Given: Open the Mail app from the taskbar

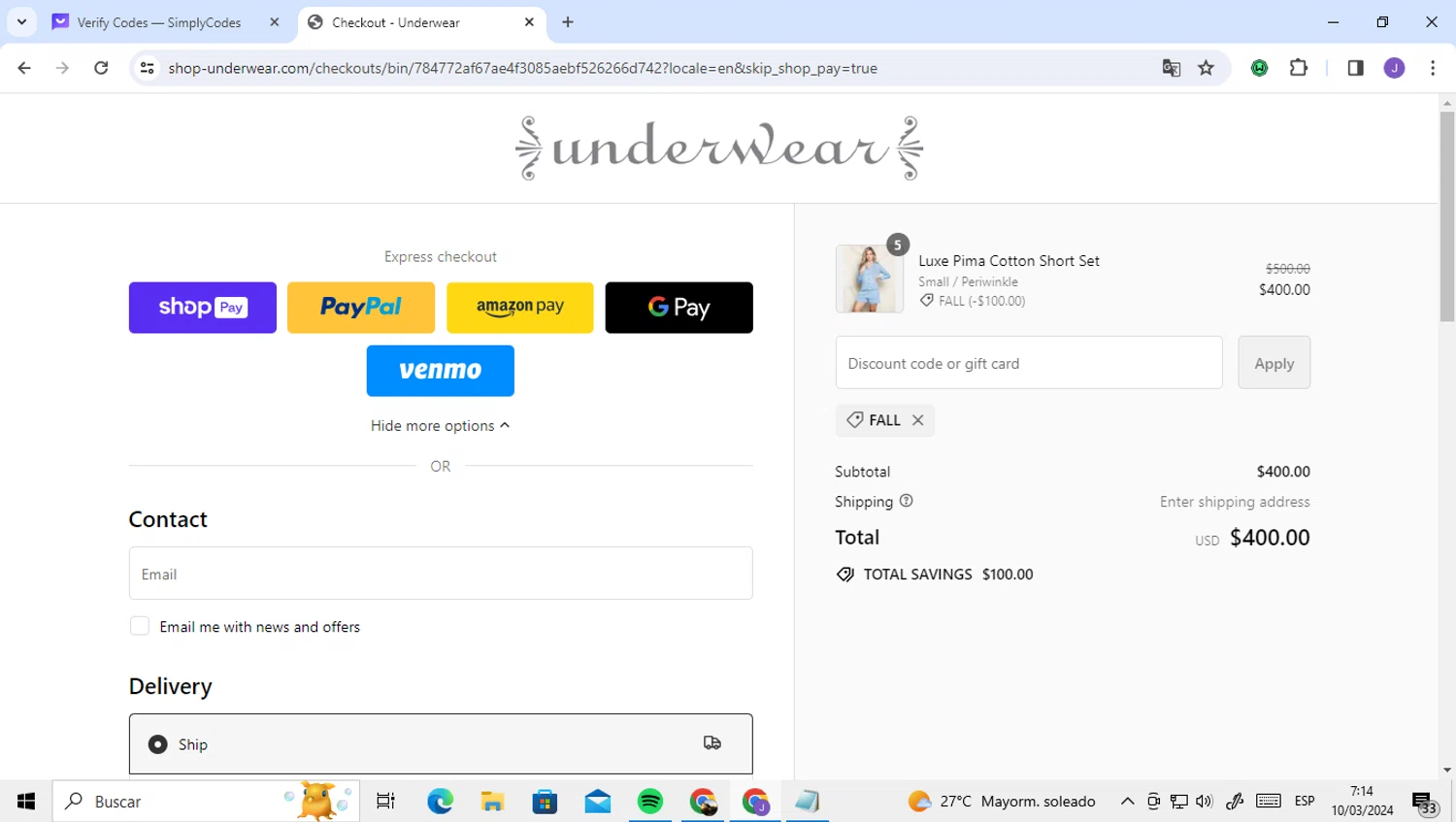Looking at the screenshot, I should pos(598,801).
